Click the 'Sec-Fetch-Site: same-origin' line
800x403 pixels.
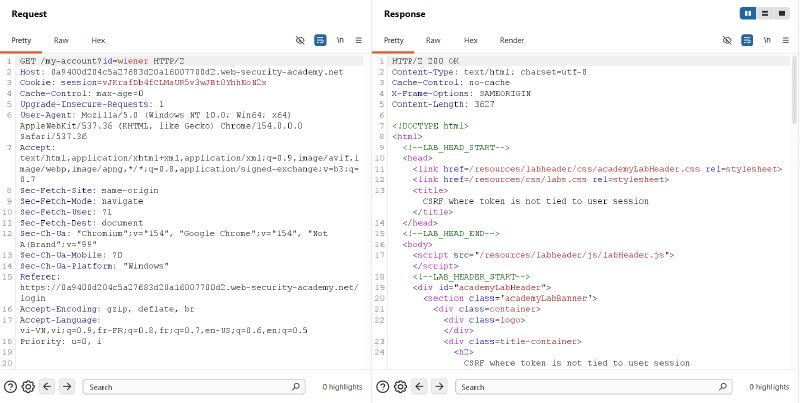(x=89, y=190)
